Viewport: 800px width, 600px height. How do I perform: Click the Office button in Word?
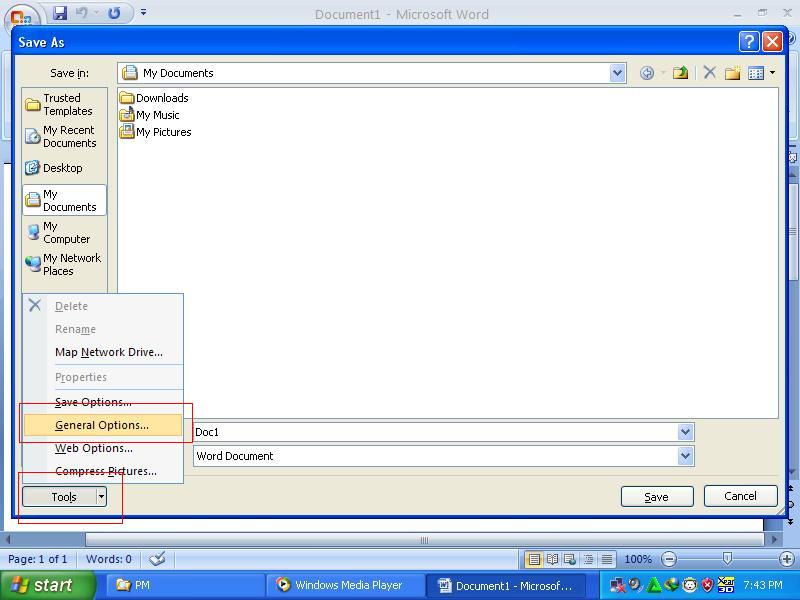pyautogui.click(x=20, y=17)
